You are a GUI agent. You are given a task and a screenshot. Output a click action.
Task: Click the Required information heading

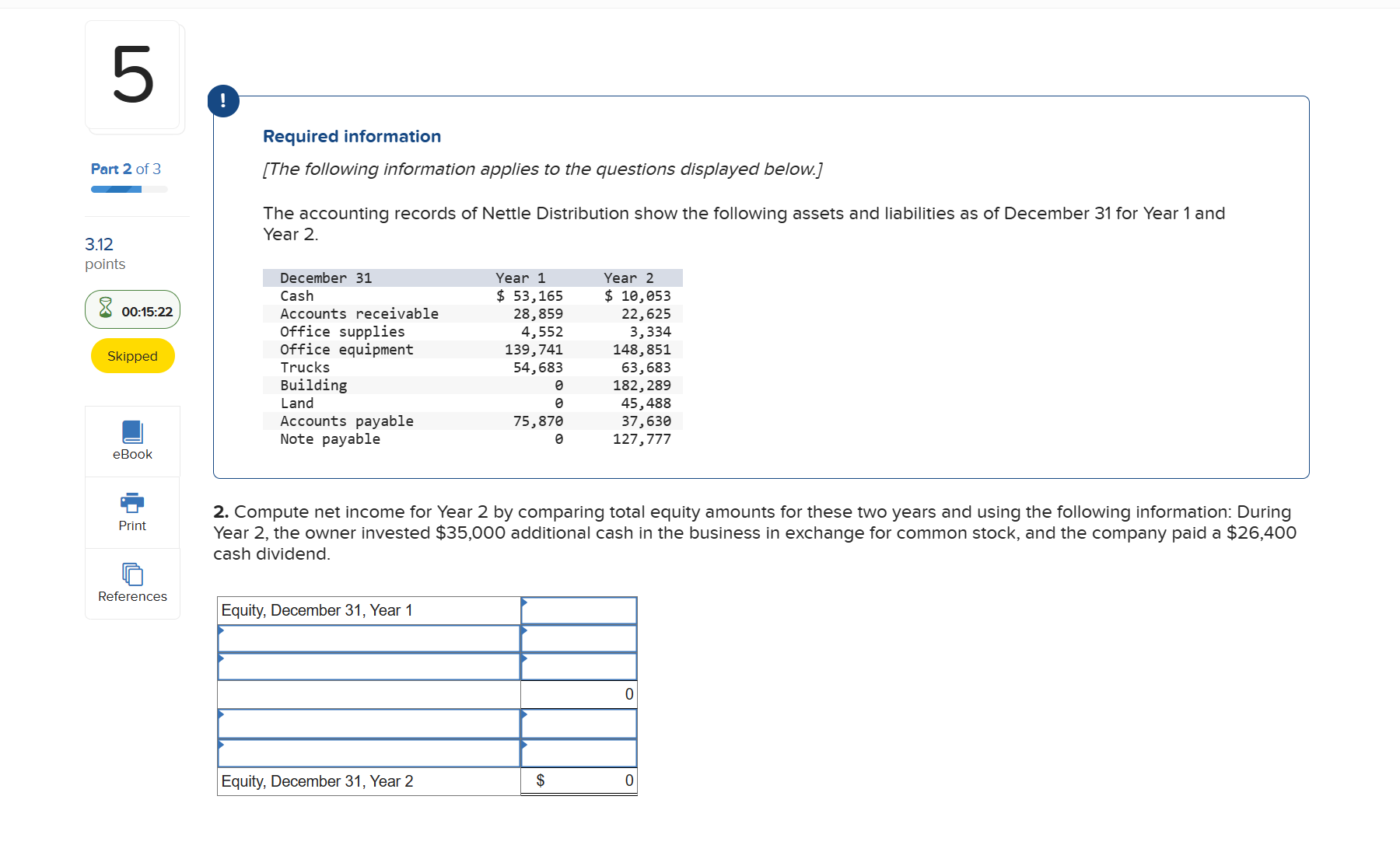point(352,136)
